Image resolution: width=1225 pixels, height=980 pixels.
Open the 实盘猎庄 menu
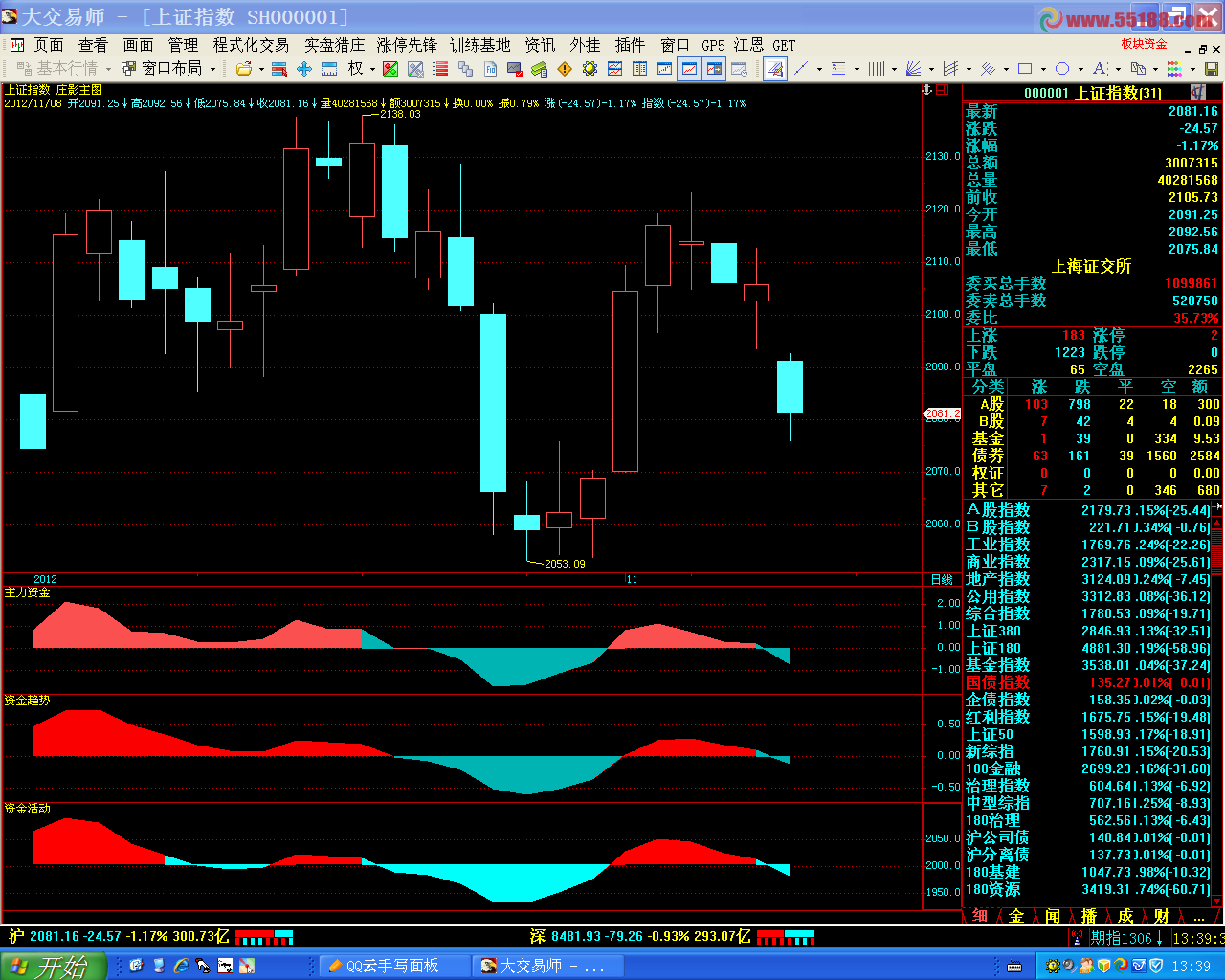click(334, 45)
